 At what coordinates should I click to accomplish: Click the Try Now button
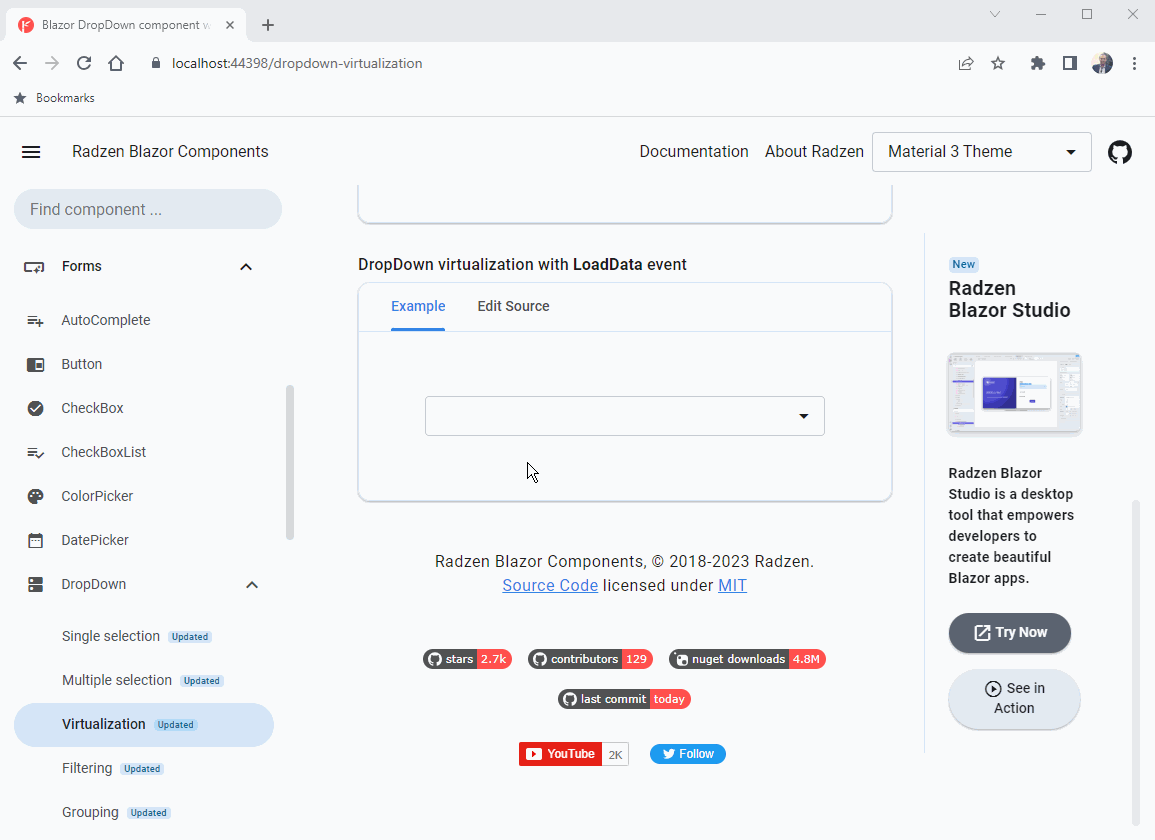(x=1009, y=633)
